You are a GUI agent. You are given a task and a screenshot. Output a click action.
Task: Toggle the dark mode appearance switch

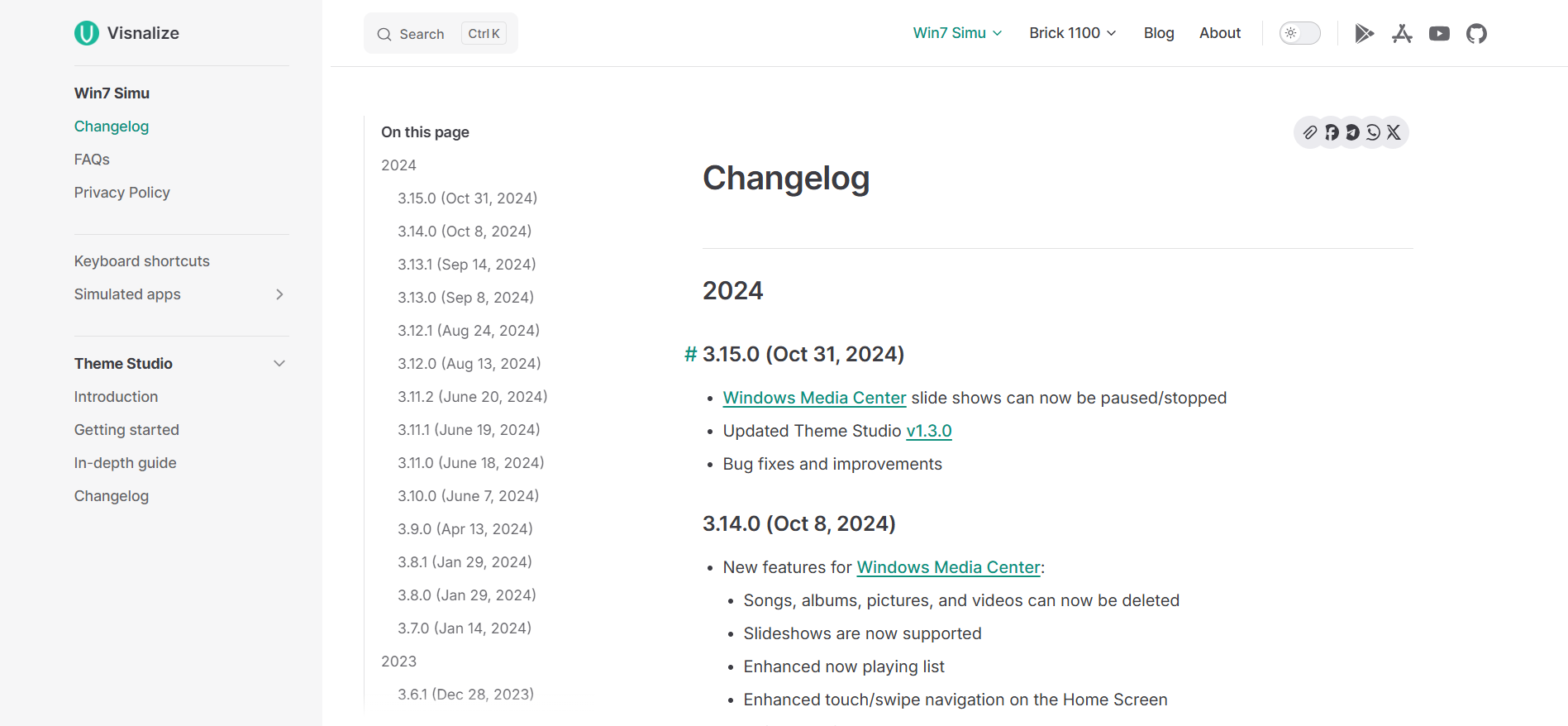1299,33
